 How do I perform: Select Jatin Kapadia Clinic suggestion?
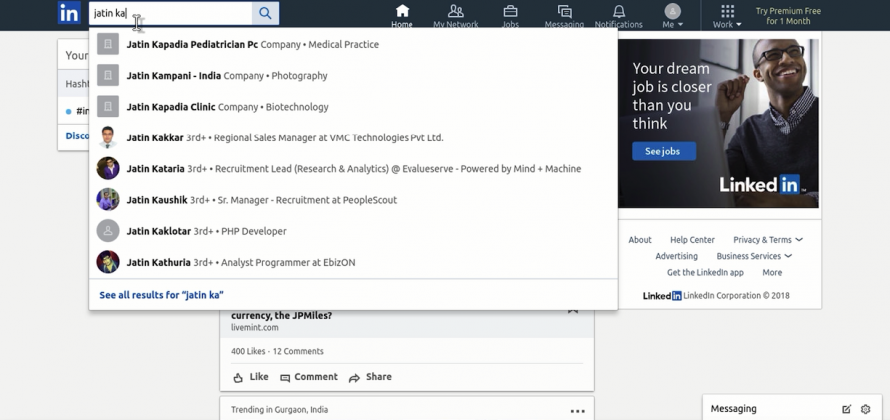[x=353, y=107]
